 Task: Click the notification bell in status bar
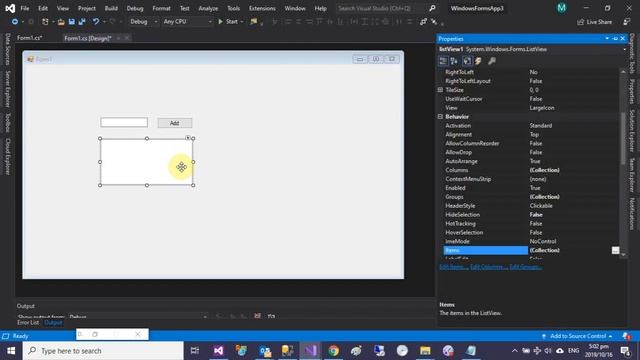click(626, 336)
